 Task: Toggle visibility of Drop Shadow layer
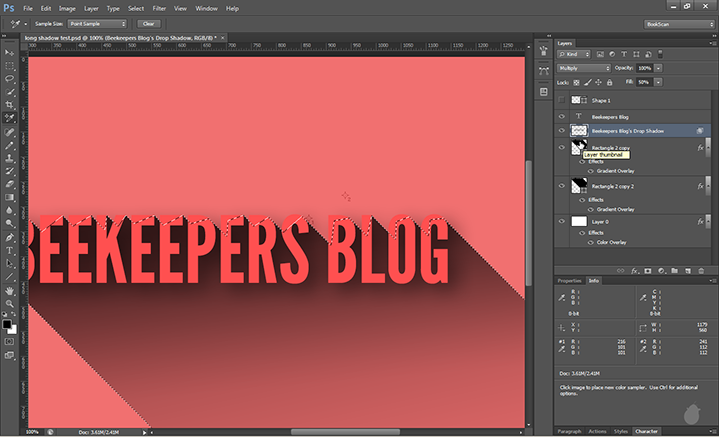point(560,131)
